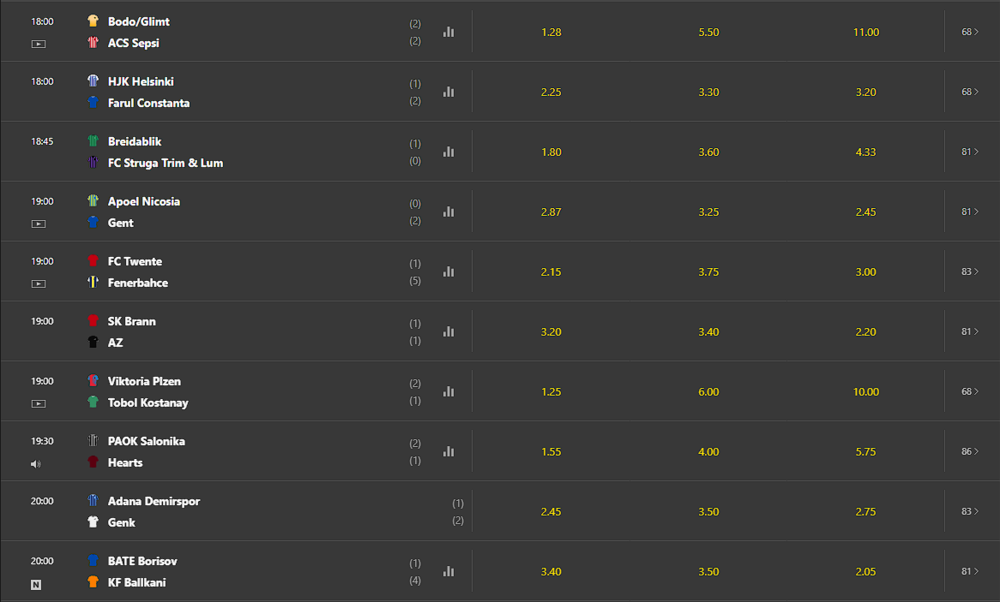Image resolution: width=1000 pixels, height=602 pixels.
Task: Open statistics icon for Breidablik match
Action: click(449, 152)
